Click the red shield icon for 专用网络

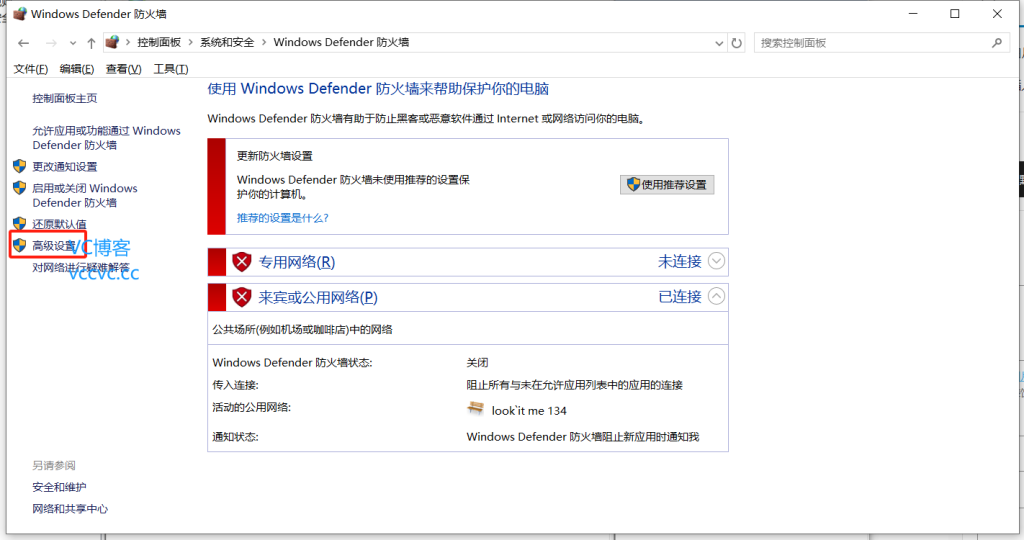pos(241,262)
